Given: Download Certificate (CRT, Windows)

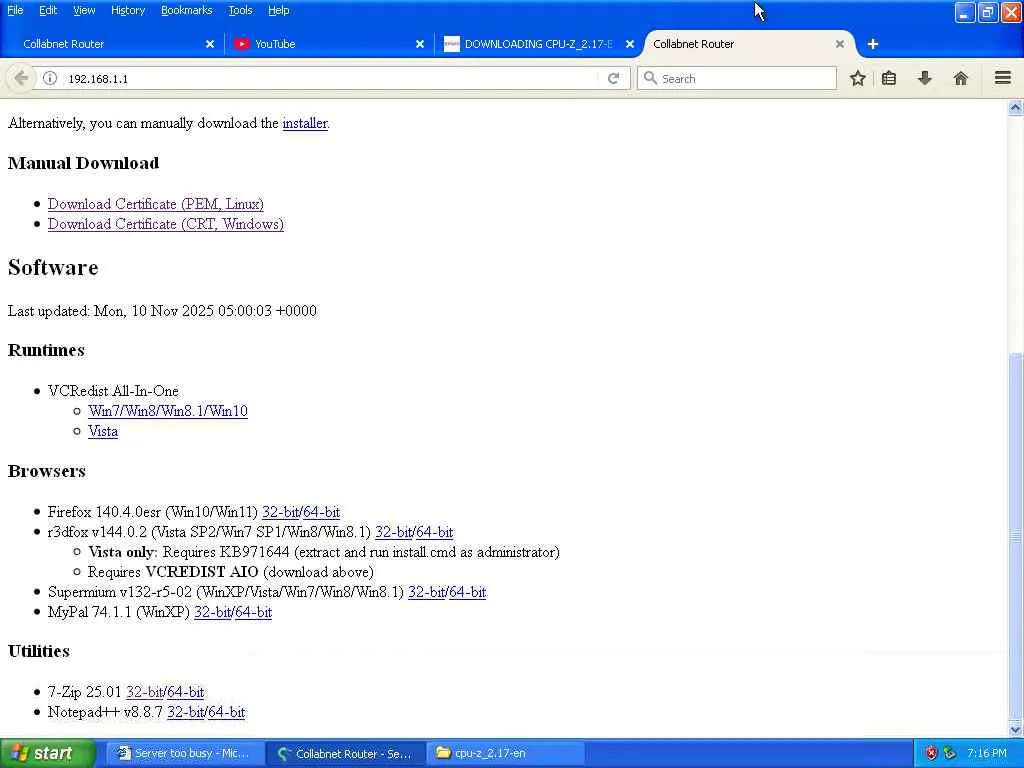Looking at the screenshot, I should coord(166,224).
